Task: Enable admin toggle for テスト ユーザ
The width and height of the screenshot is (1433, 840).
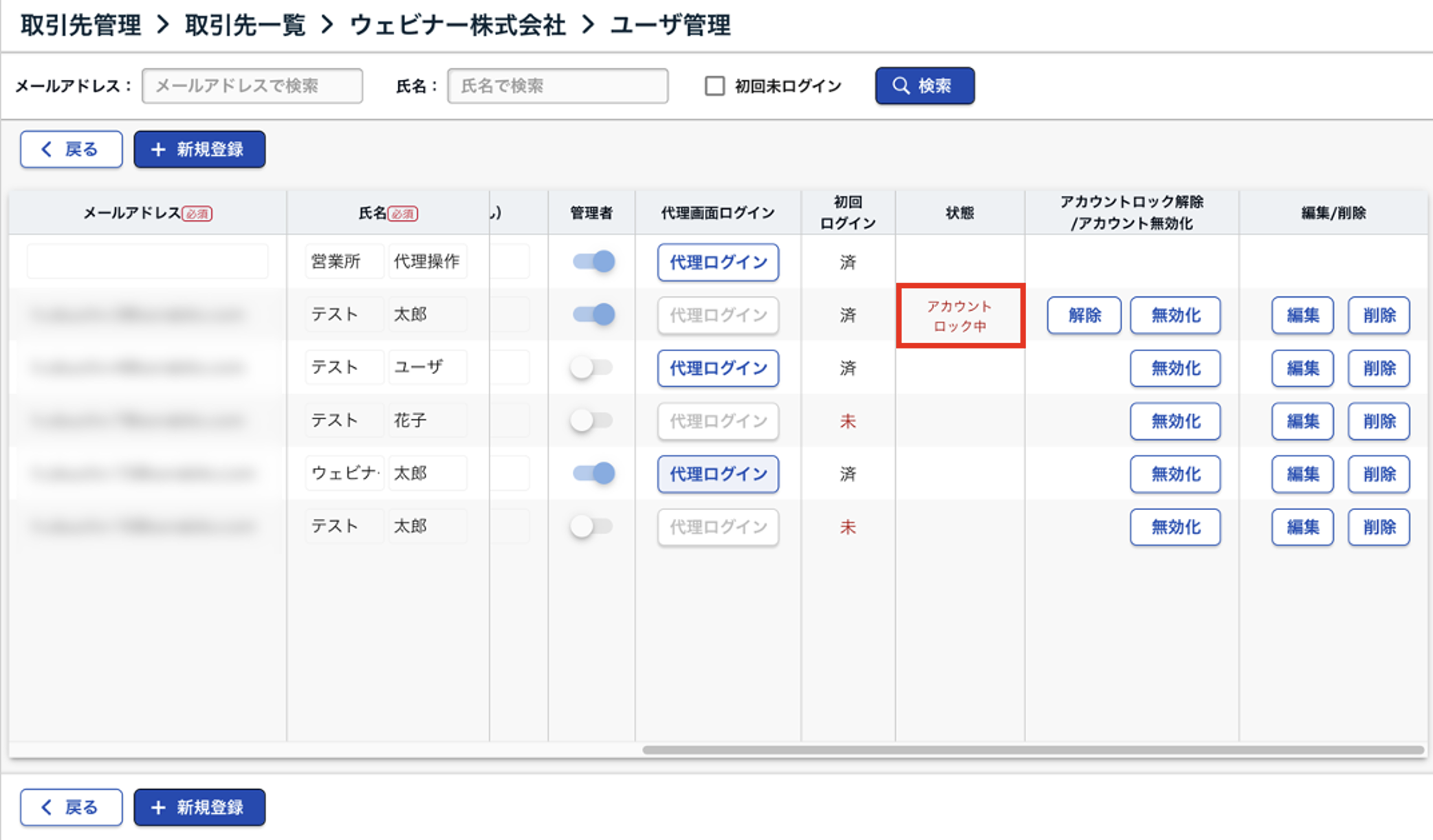Action: [591, 368]
